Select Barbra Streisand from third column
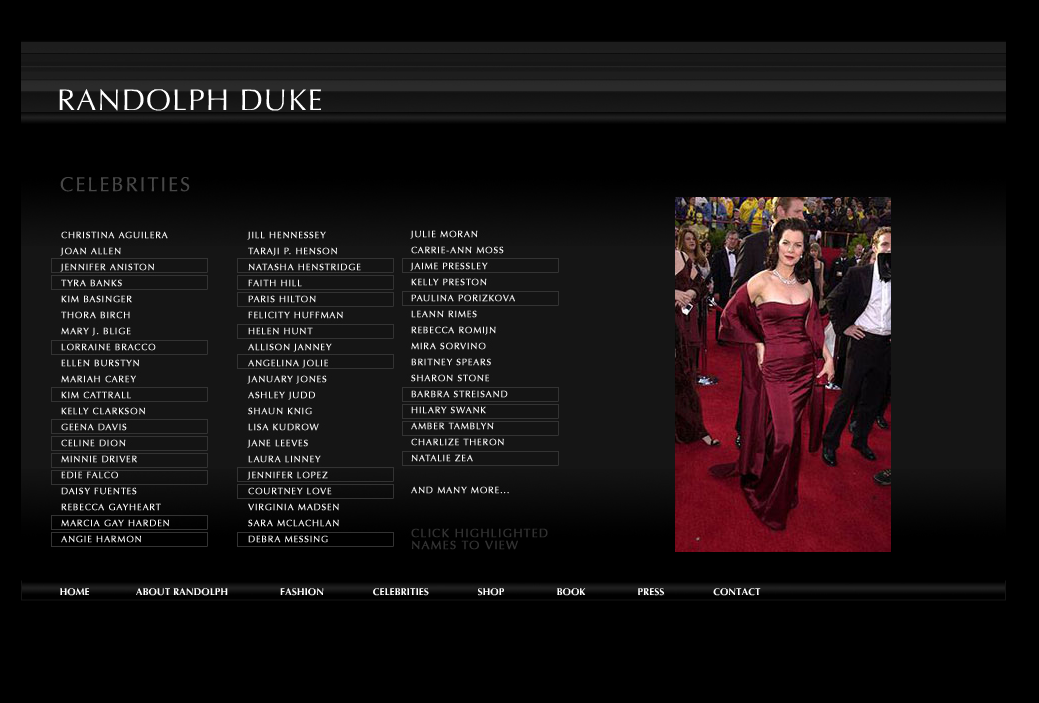Image resolution: width=1039 pixels, height=703 pixels. [480, 394]
